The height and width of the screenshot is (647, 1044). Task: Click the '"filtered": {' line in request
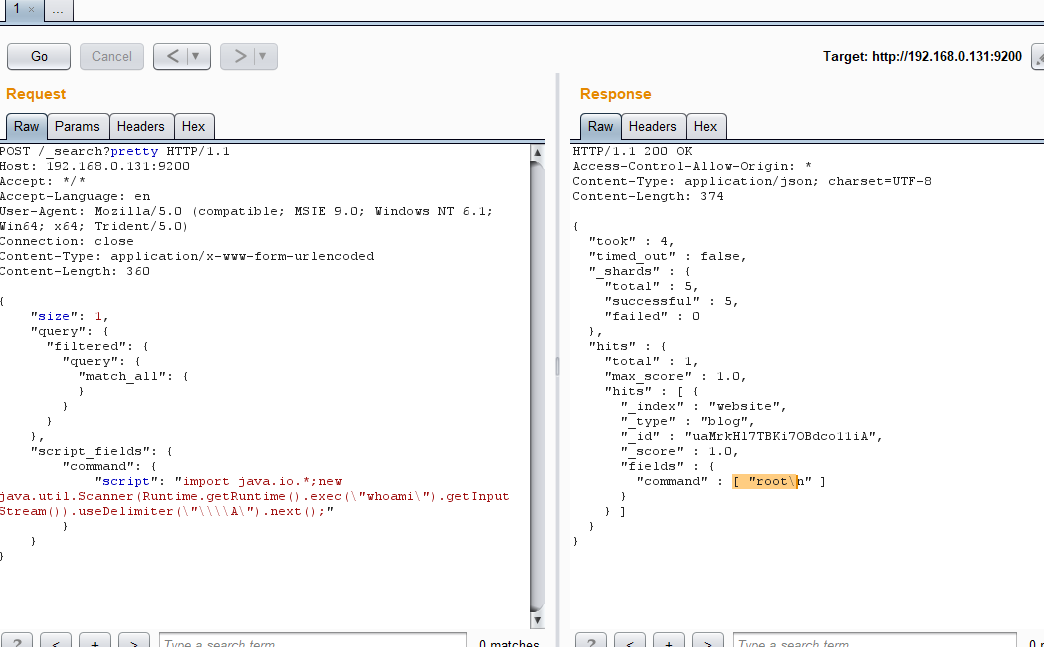tap(98, 346)
